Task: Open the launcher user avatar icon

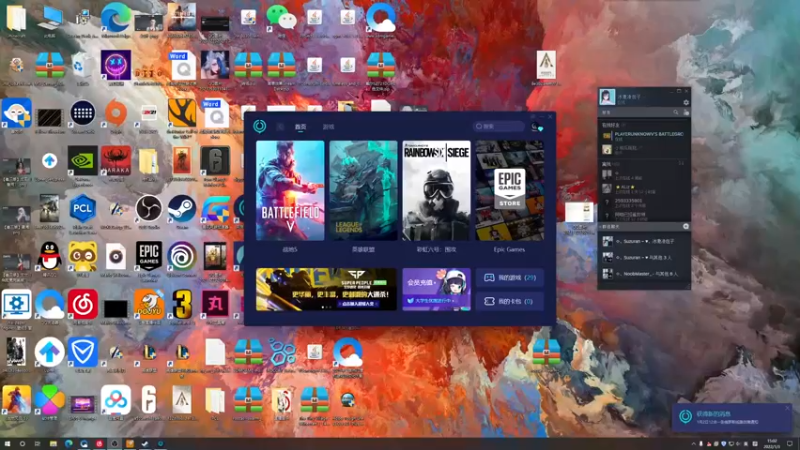Action: pos(536,127)
